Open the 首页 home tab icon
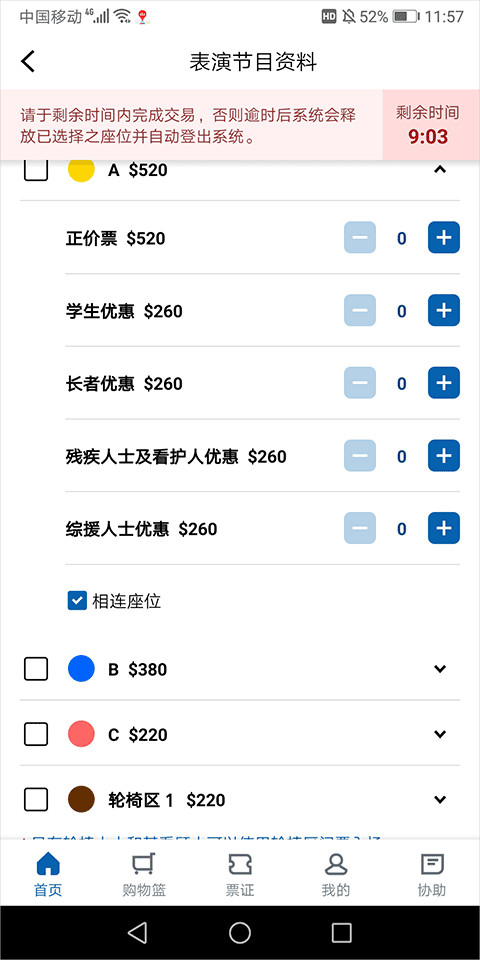 click(x=48, y=864)
